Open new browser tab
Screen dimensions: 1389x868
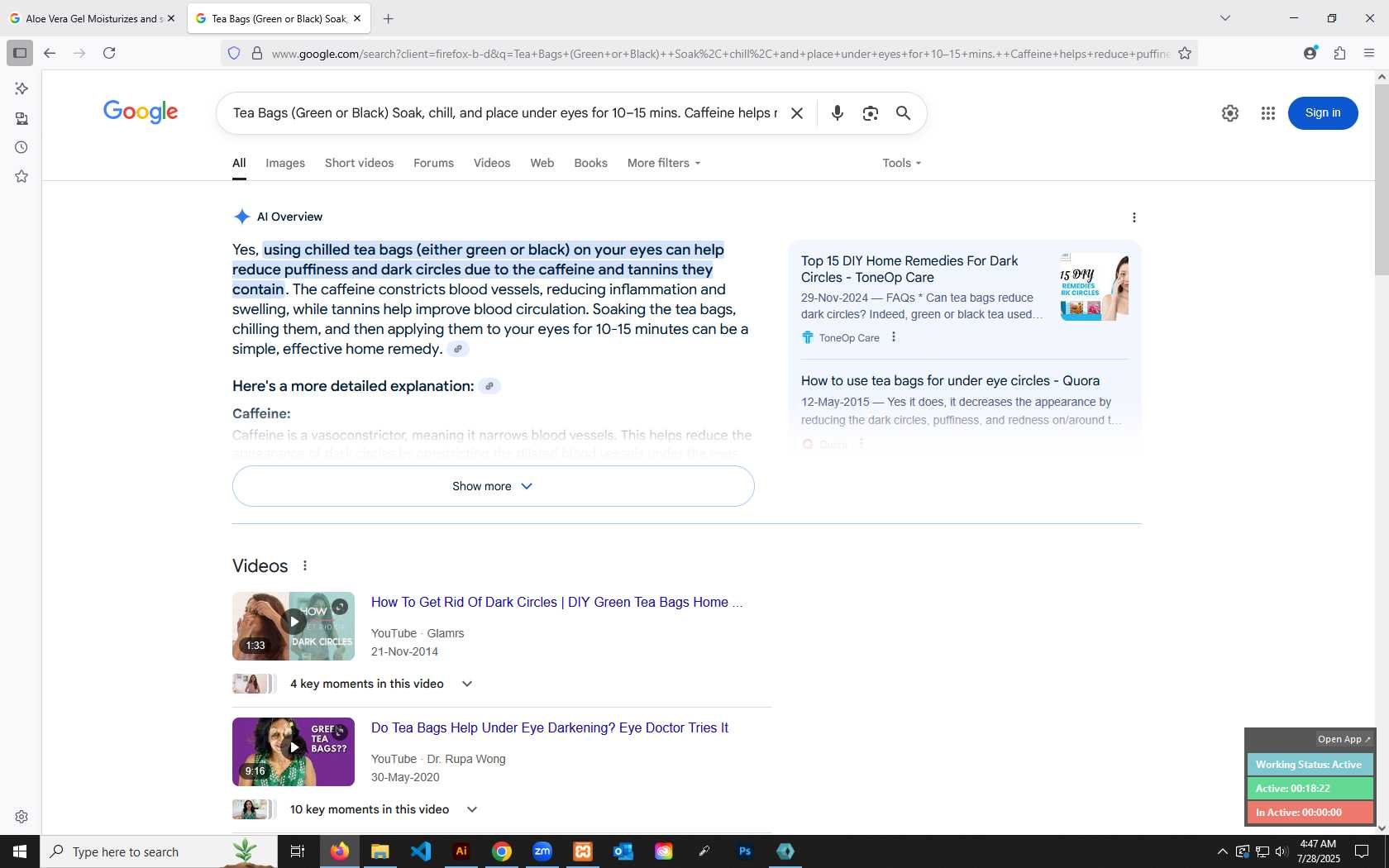pyautogui.click(x=389, y=18)
